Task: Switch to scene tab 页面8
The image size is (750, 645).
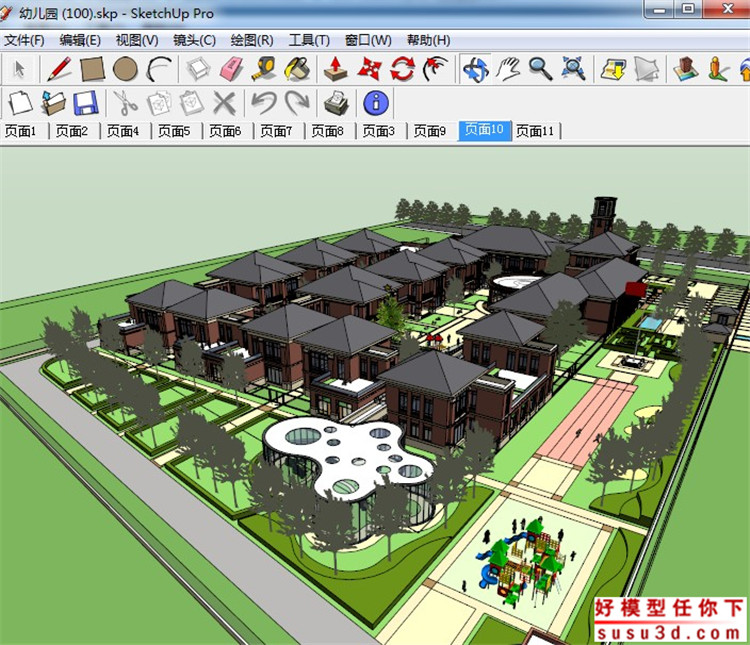Action: (x=328, y=131)
